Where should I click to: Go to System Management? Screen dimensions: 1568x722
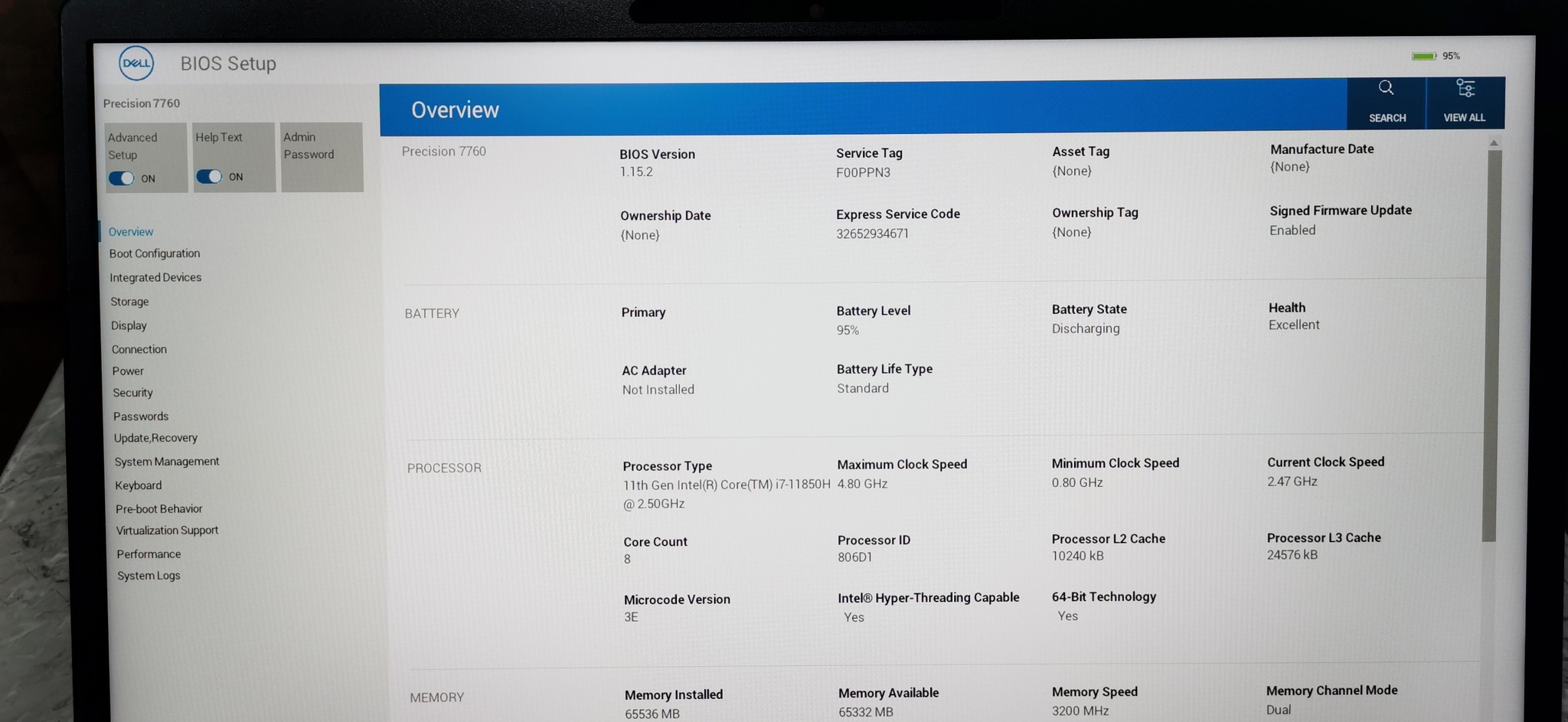tap(167, 462)
